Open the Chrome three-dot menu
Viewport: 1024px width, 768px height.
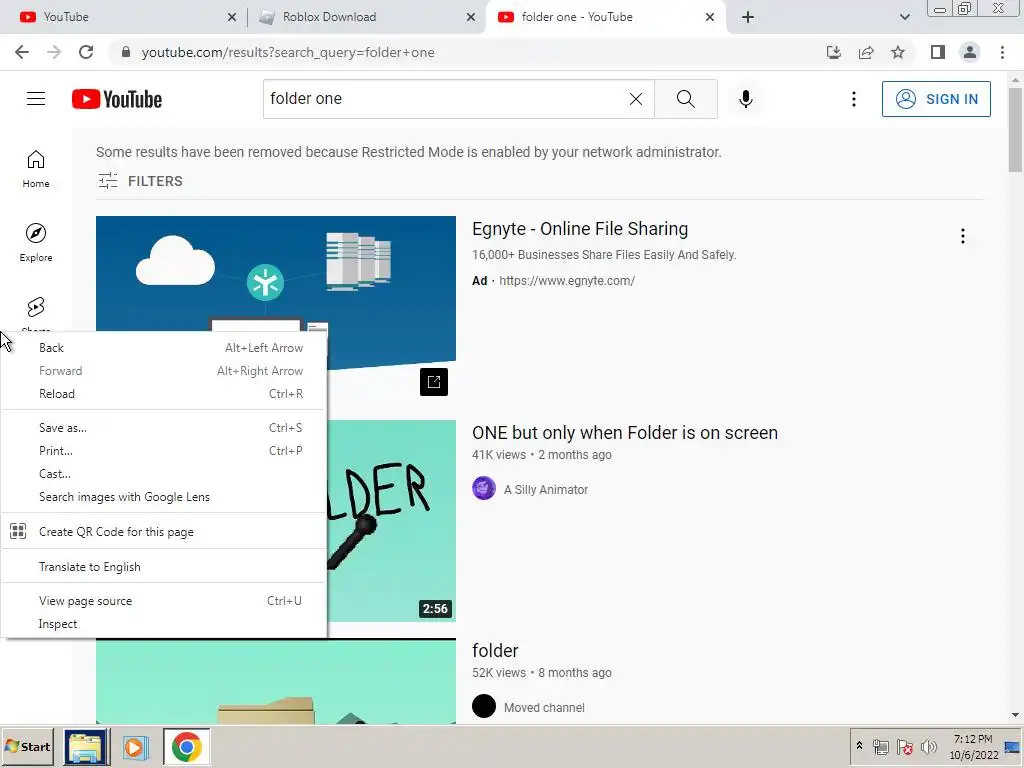click(1002, 52)
